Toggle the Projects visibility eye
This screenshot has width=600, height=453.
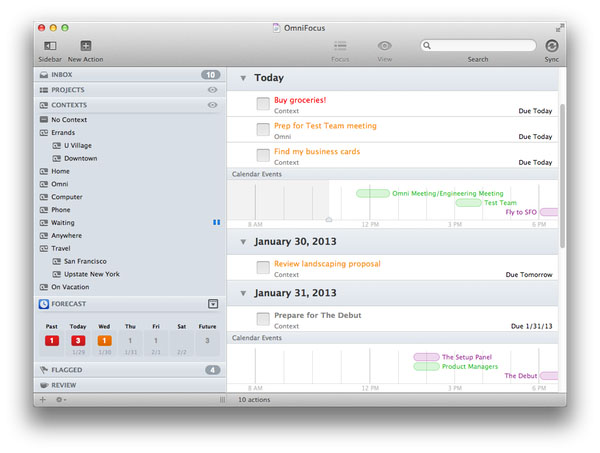pos(212,90)
